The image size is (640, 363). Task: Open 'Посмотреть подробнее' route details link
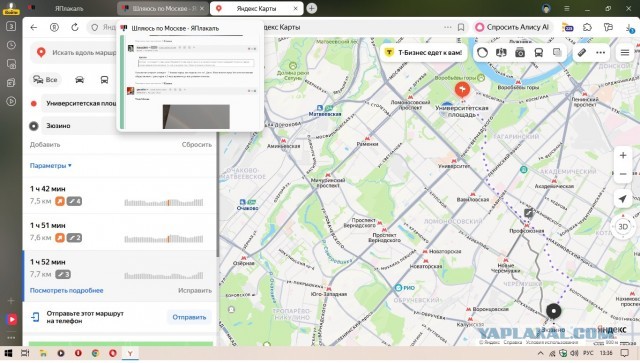coord(67,291)
